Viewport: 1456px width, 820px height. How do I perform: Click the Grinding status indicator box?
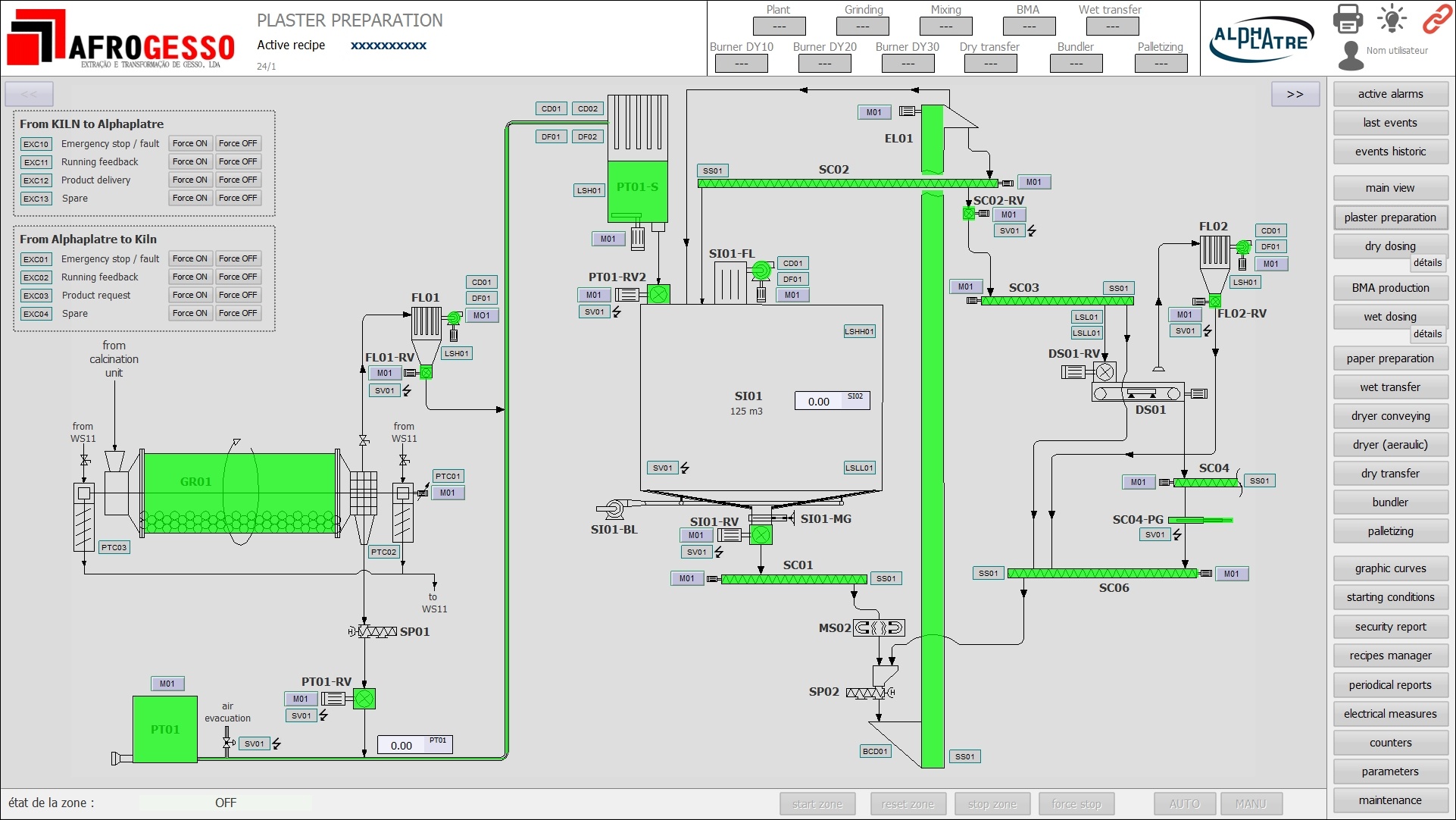[863, 27]
